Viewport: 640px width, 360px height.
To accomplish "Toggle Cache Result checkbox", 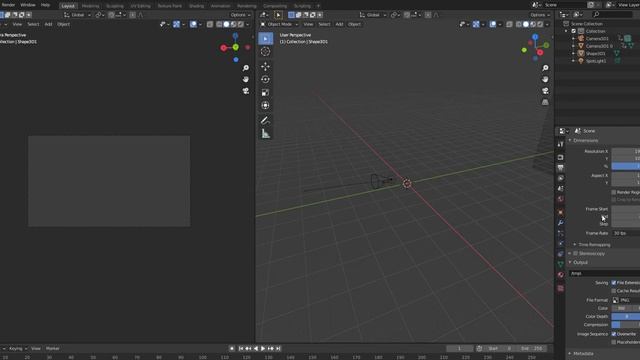I will (614, 291).
